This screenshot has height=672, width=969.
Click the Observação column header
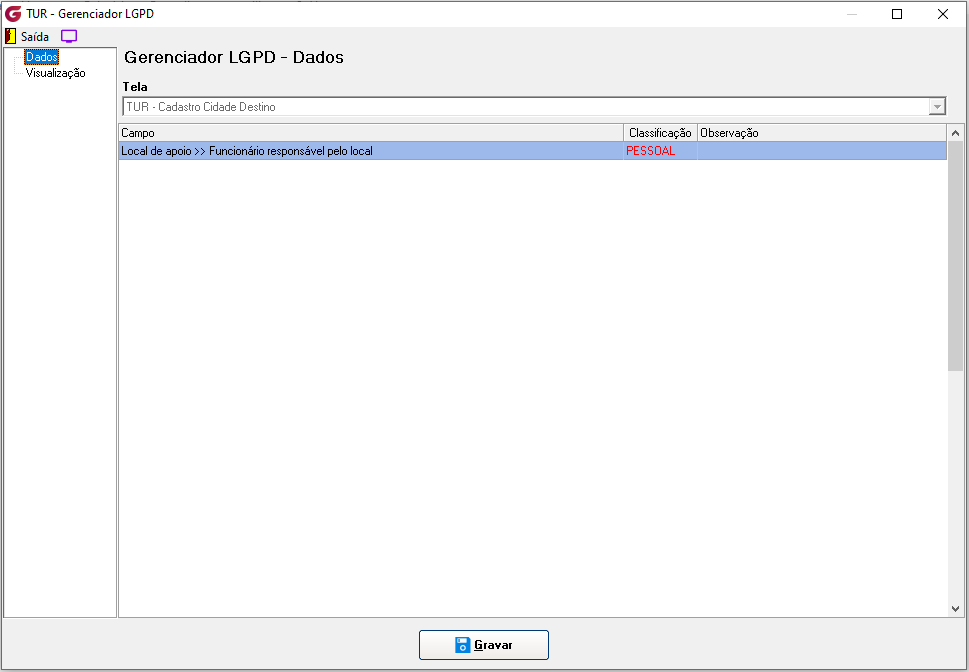821,133
